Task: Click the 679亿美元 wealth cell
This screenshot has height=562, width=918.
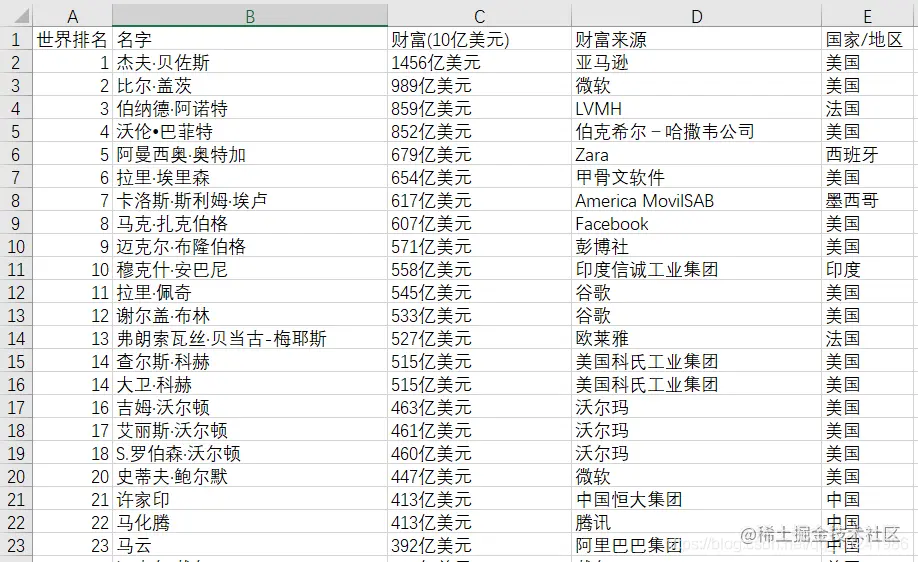Action: tap(479, 155)
